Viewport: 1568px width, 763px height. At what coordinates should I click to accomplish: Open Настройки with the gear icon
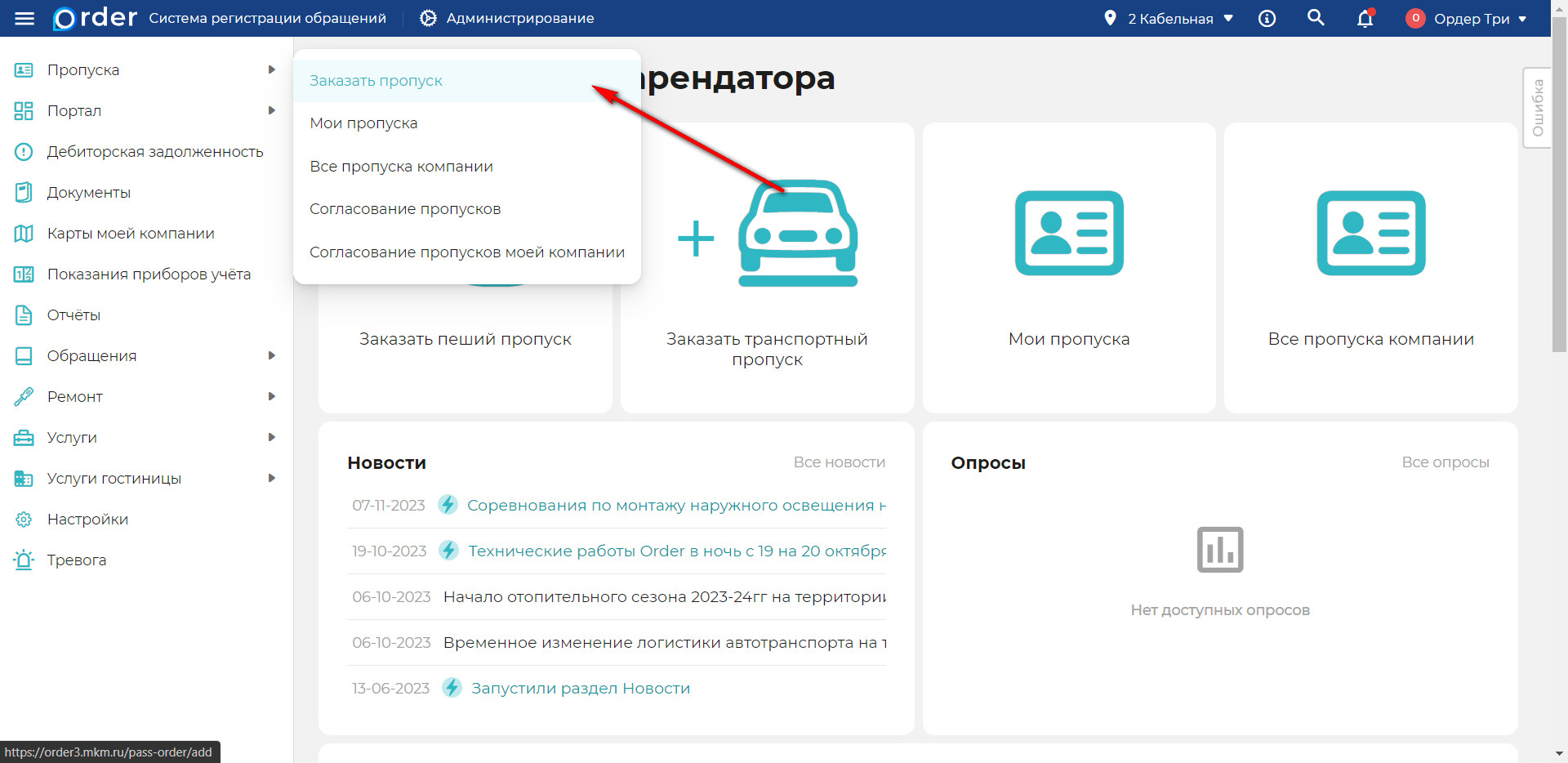(x=23, y=519)
